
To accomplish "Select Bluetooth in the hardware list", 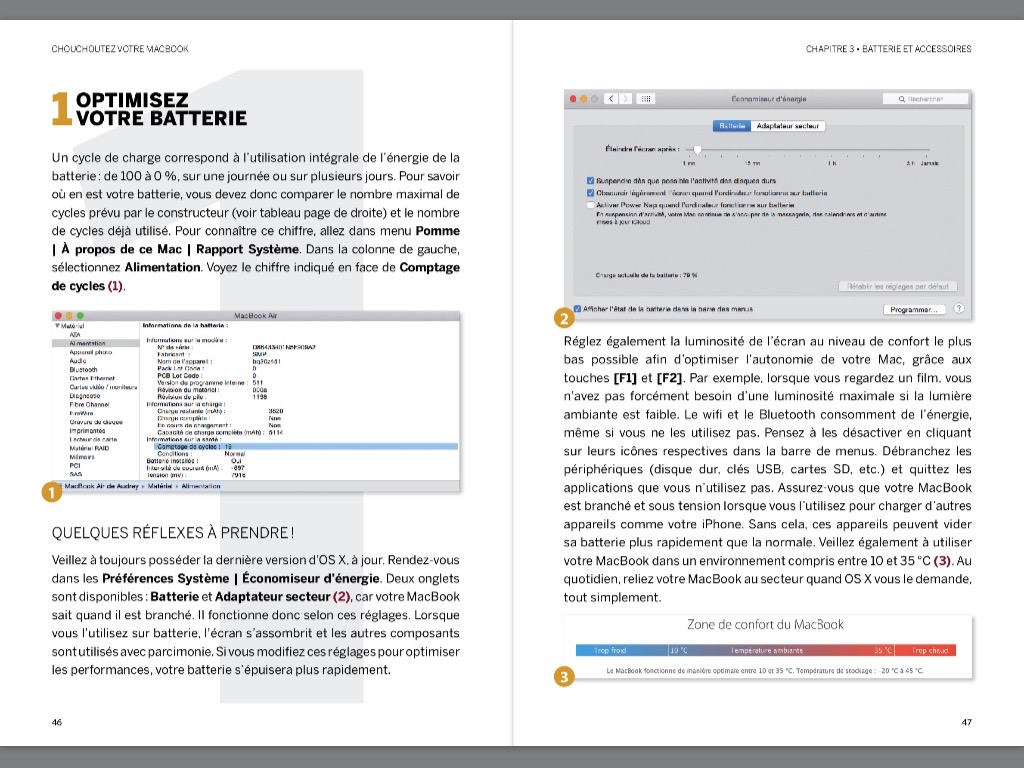I will (84, 370).
